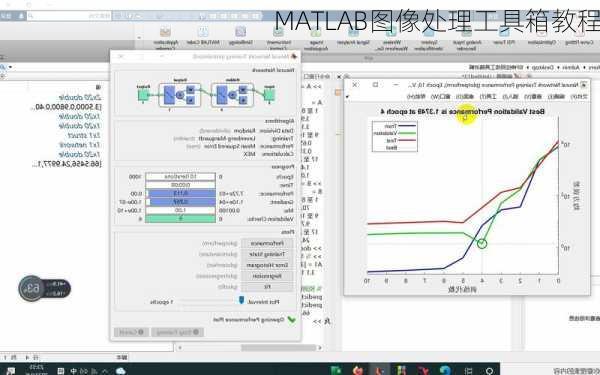The height and width of the screenshot is (375, 600).
Task: Launch the Instrument Control app
Action: pyautogui.click(x=279, y=38)
